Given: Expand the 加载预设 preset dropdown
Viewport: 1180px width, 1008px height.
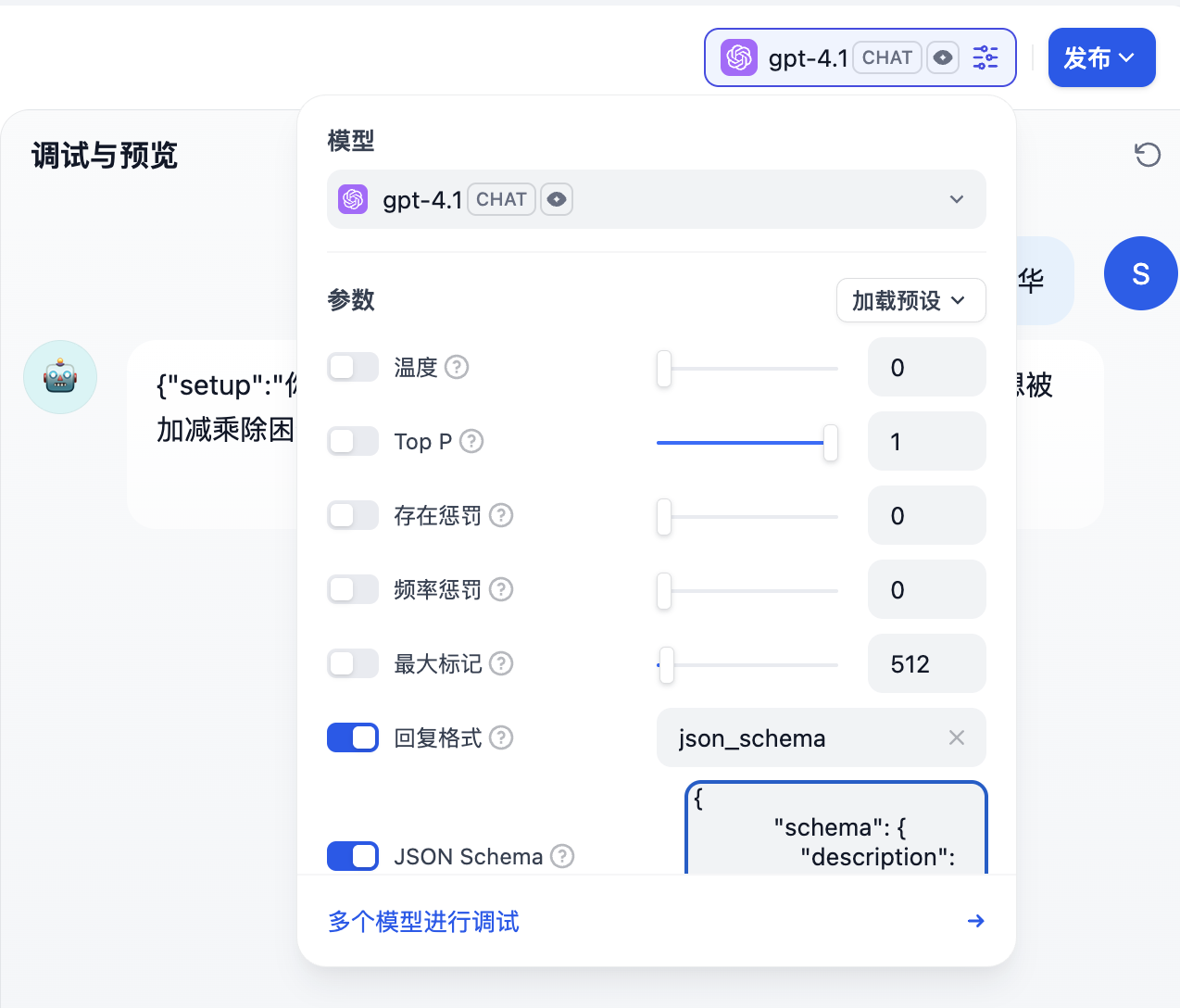Looking at the screenshot, I should tap(910, 301).
